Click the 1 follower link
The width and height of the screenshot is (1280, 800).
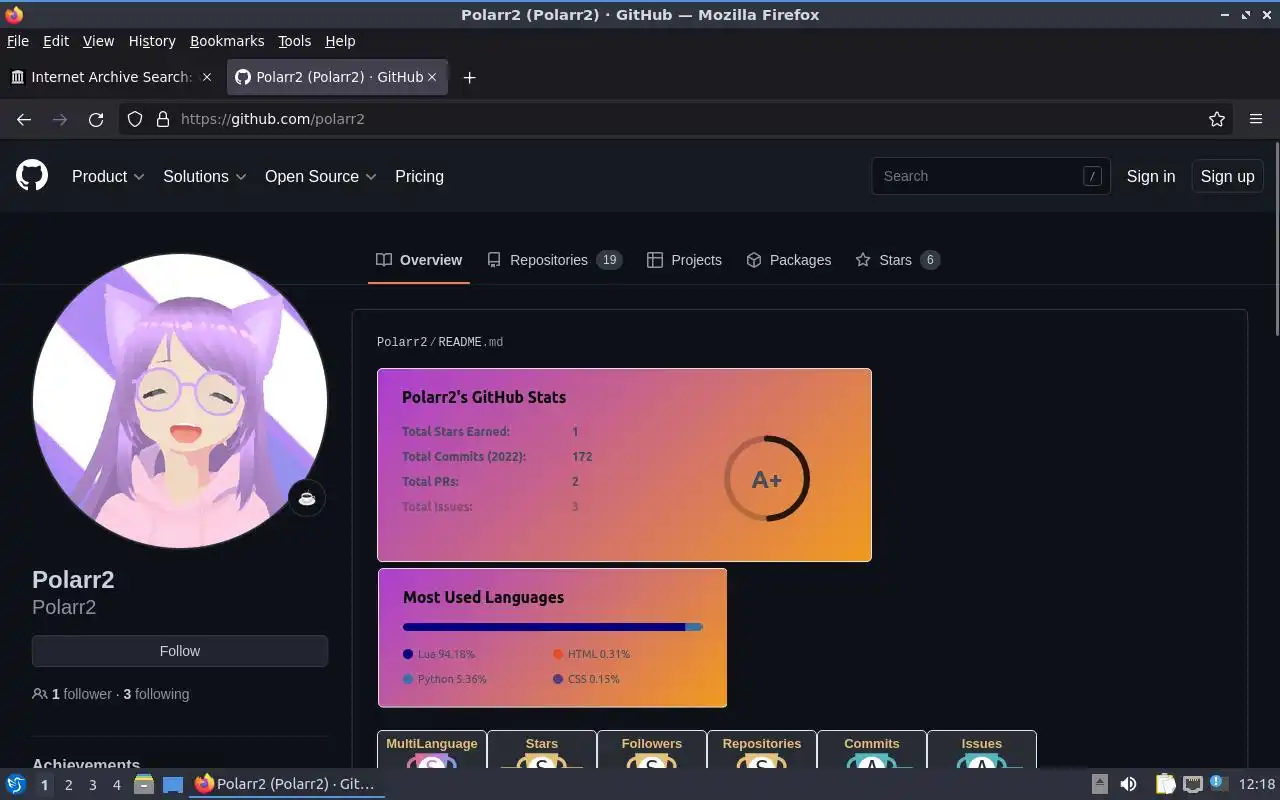coord(82,694)
